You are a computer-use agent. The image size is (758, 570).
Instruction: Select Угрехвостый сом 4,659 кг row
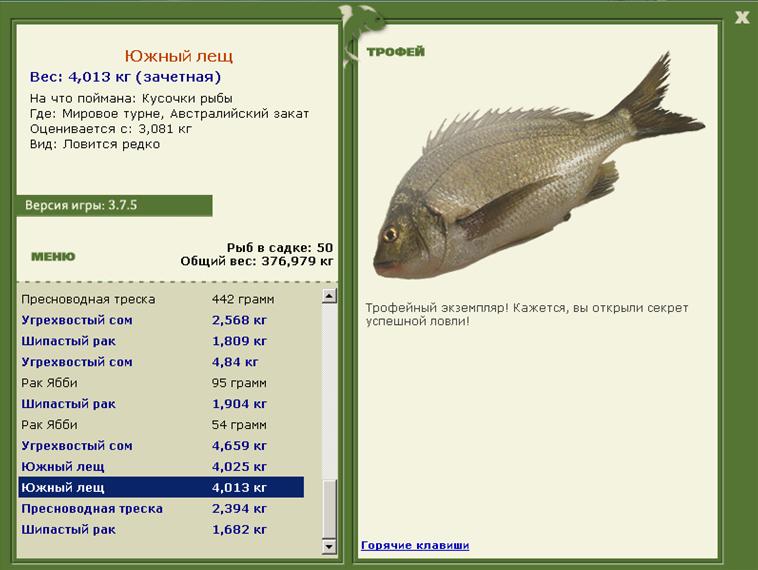coord(161,446)
